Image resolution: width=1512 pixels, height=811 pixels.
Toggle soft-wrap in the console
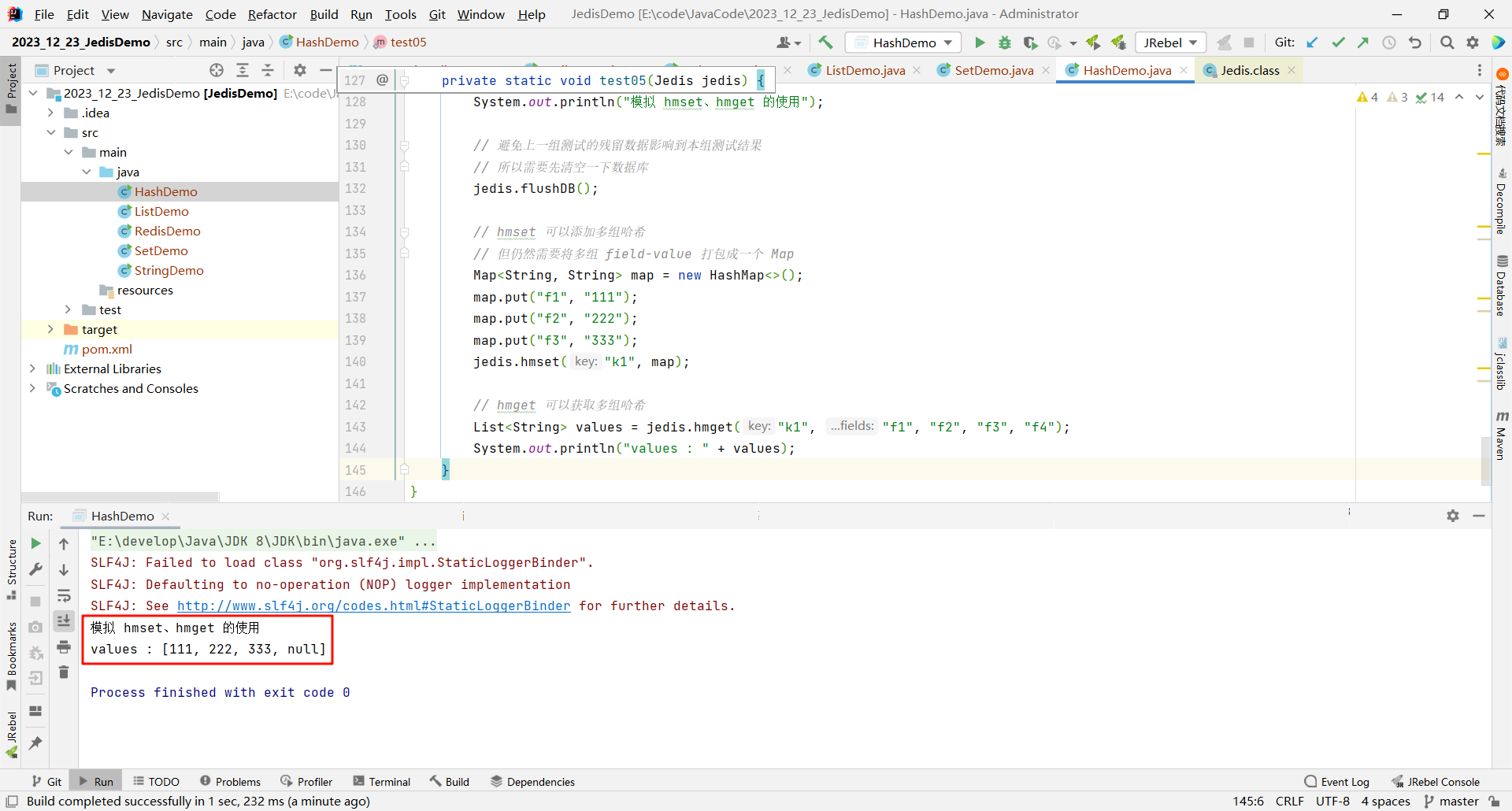[x=64, y=595]
